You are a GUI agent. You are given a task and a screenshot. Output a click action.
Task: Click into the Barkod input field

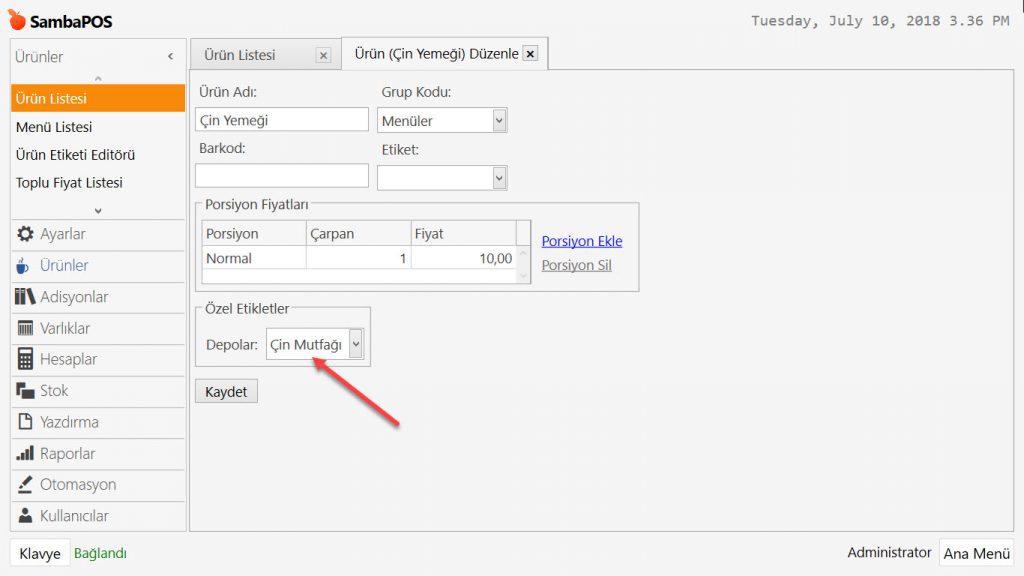coord(282,176)
